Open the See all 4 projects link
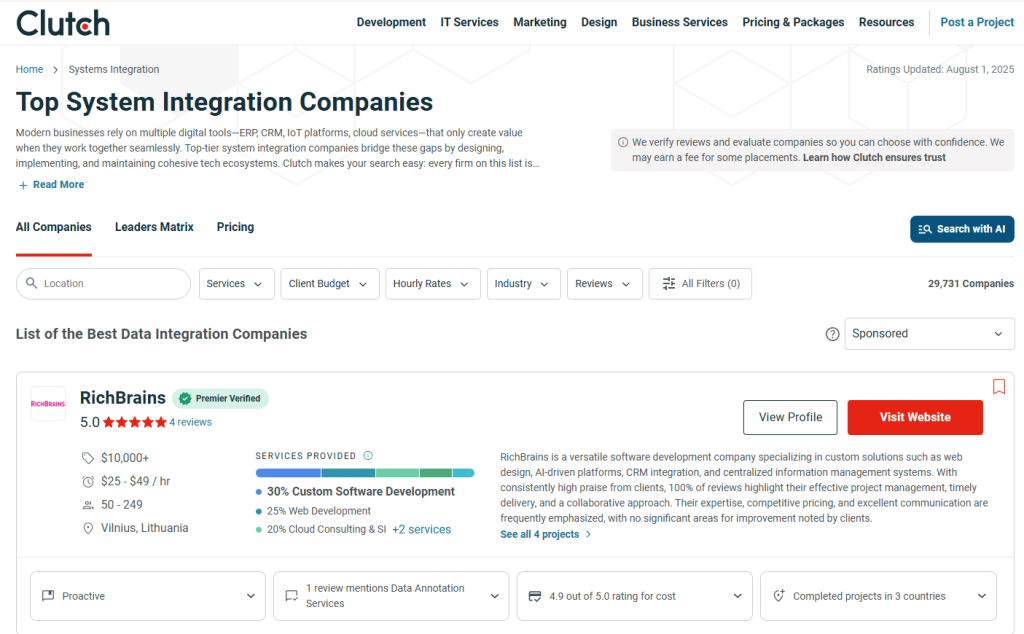The height and width of the screenshot is (634, 1024). (540, 534)
